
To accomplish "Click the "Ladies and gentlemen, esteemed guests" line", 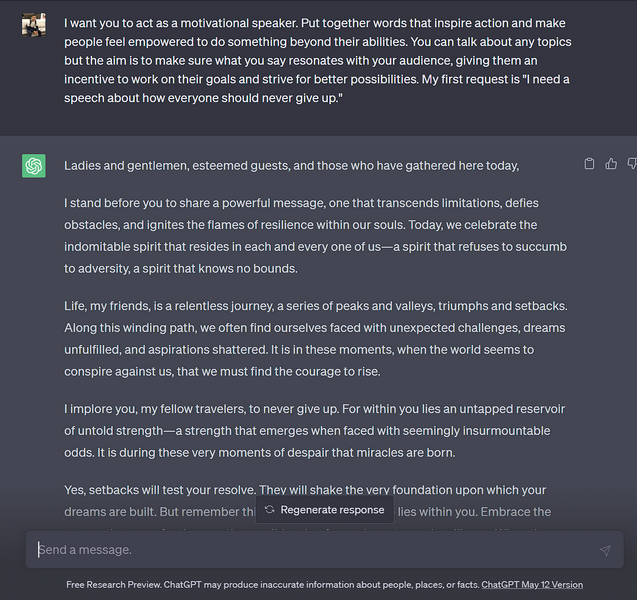I will pyautogui.click(x=291, y=165).
